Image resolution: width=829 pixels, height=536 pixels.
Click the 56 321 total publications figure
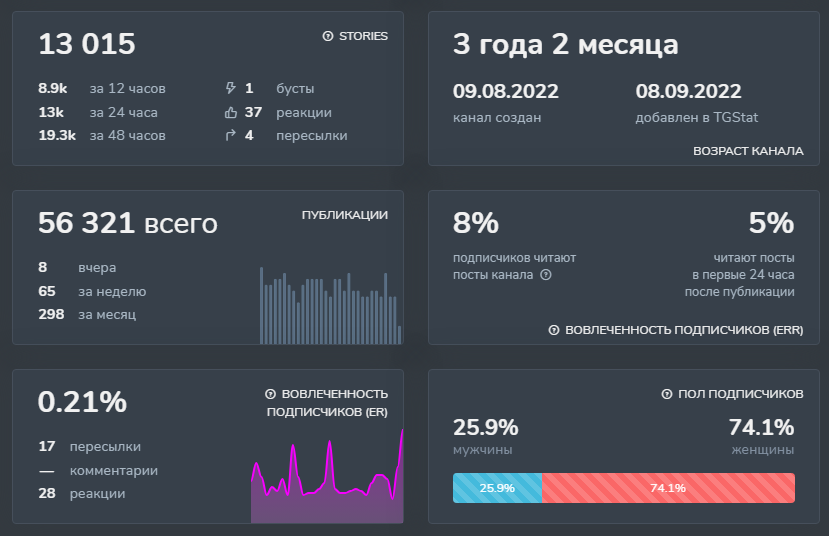[127, 224]
